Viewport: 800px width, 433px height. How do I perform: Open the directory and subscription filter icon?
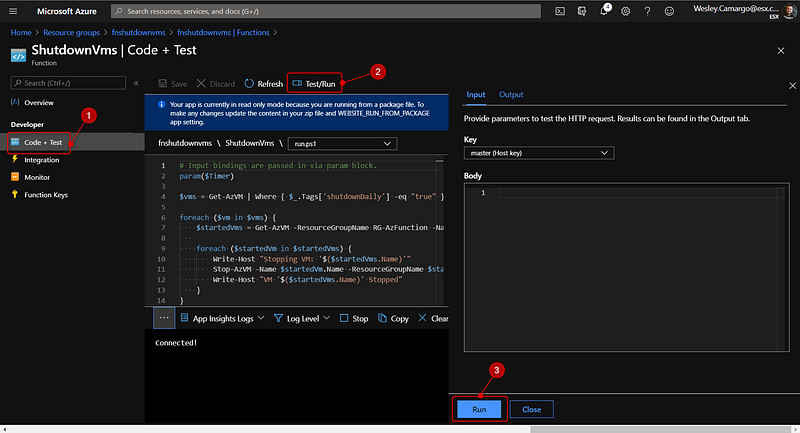pyautogui.click(x=582, y=11)
